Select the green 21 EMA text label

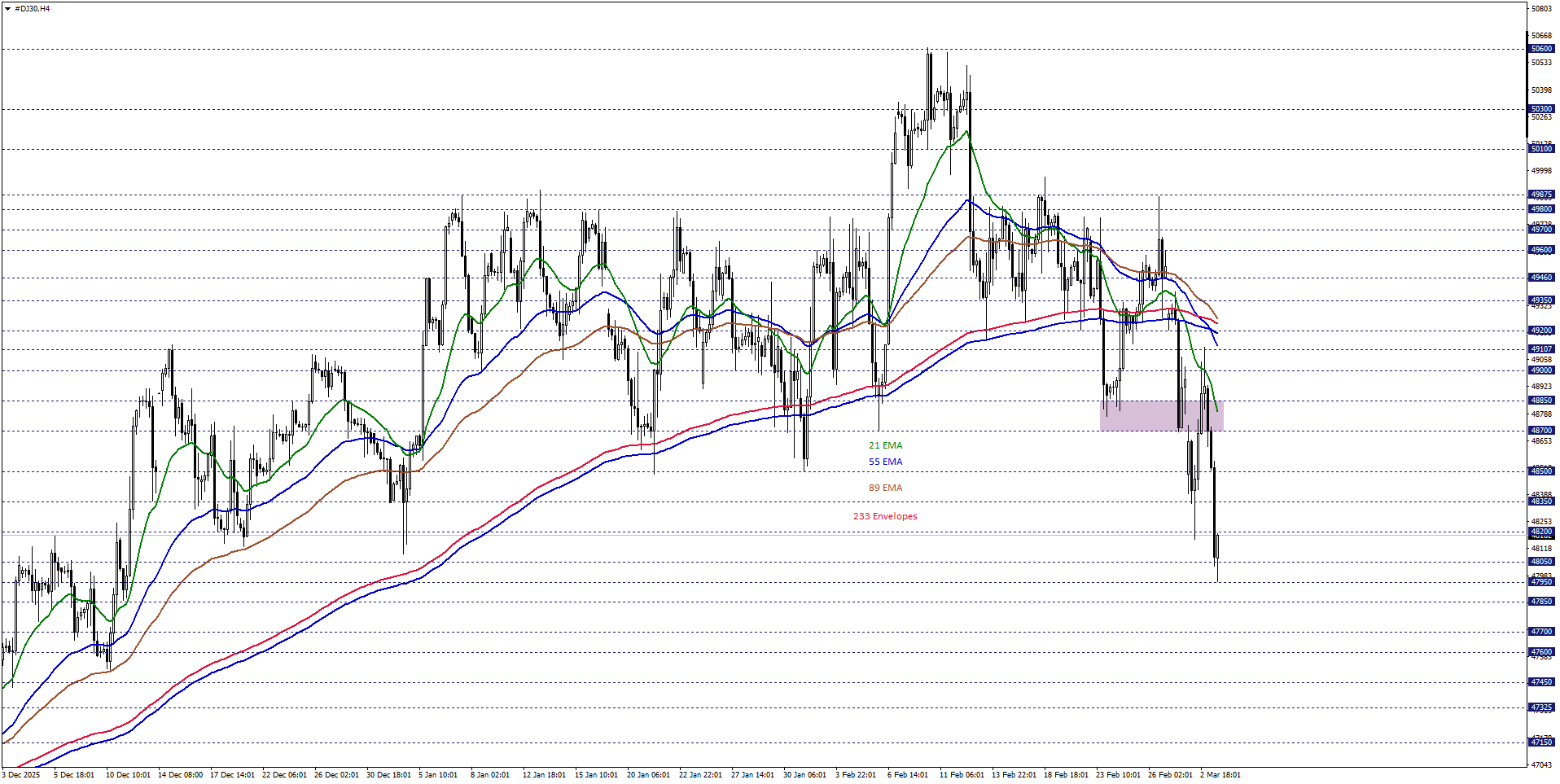(885, 445)
